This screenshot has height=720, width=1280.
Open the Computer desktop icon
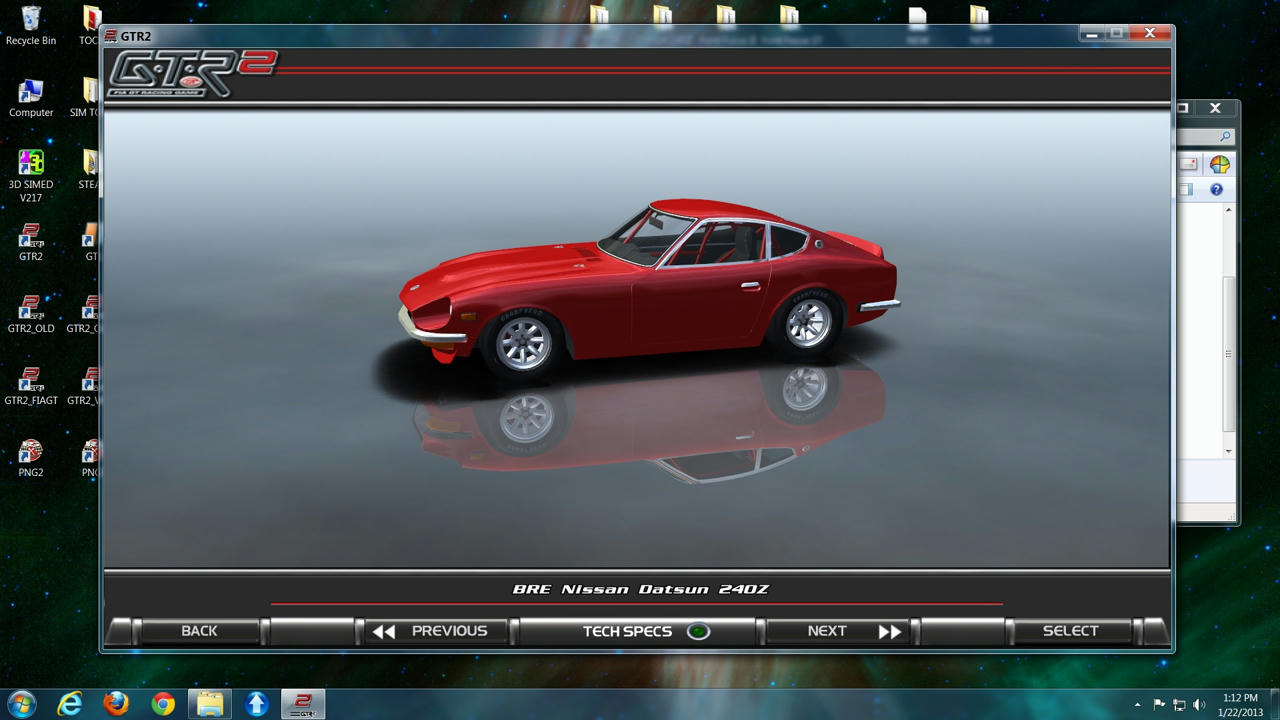[31, 98]
